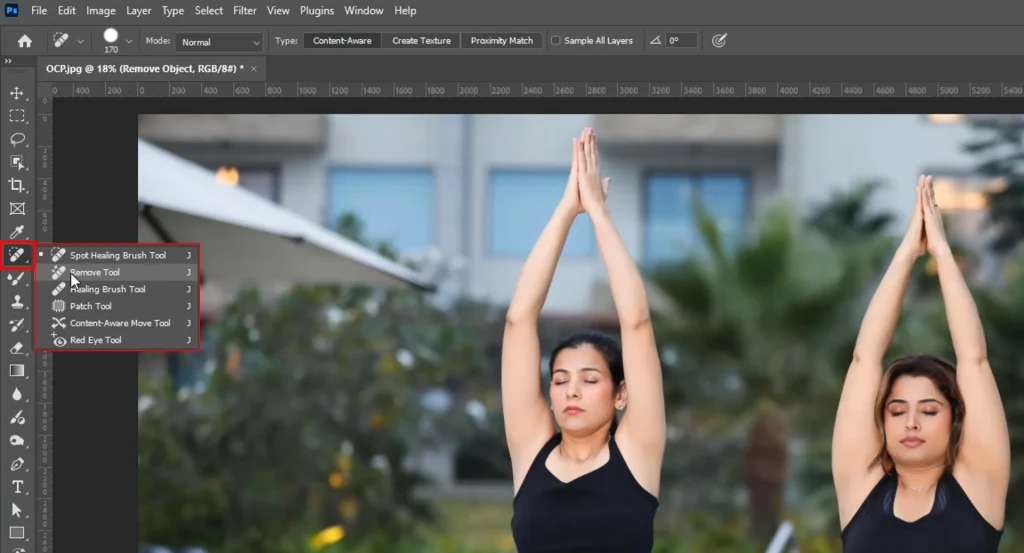
Task: Choose Patch Tool from flyout
Action: 118,306
